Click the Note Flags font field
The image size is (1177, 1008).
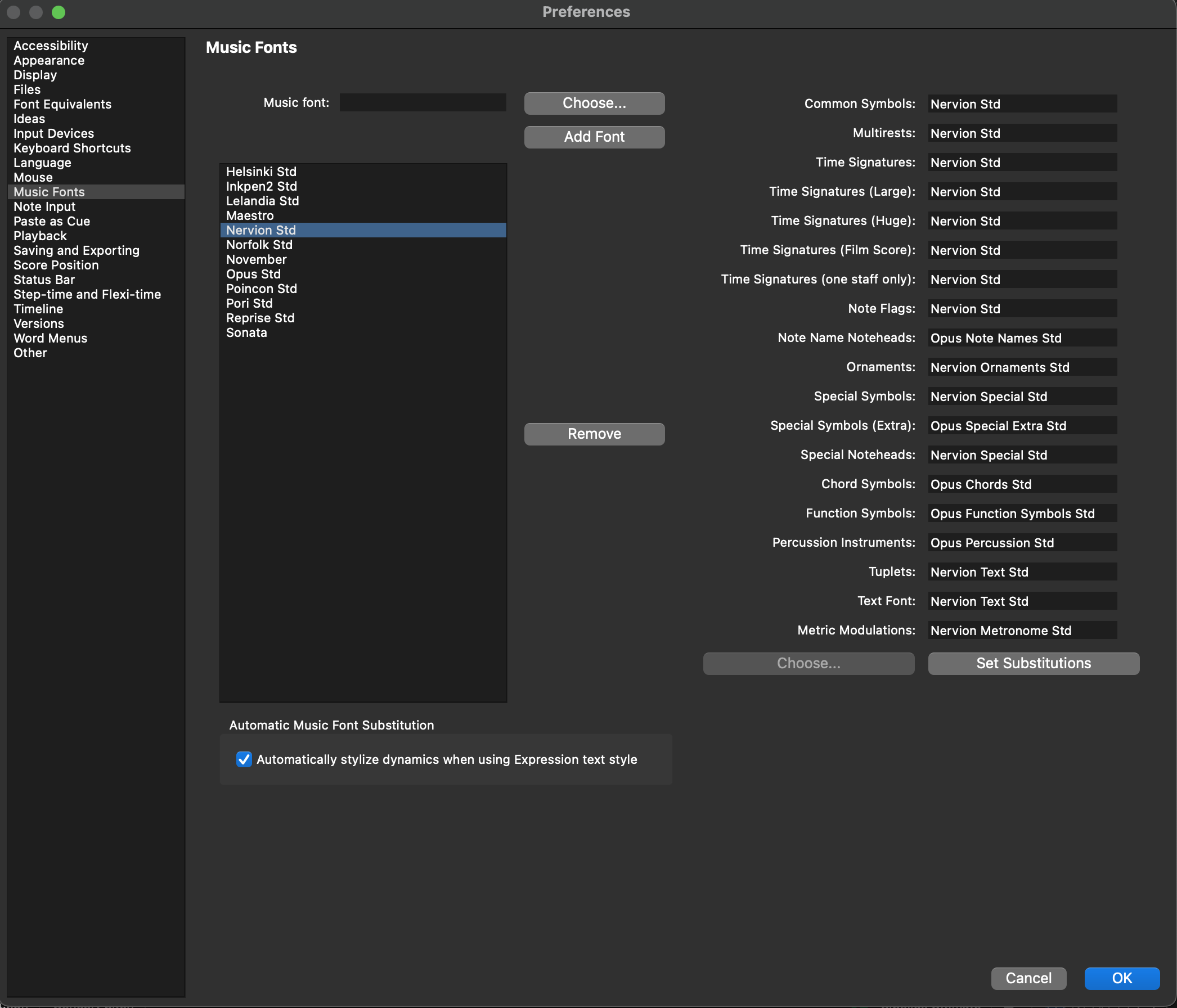1022,309
